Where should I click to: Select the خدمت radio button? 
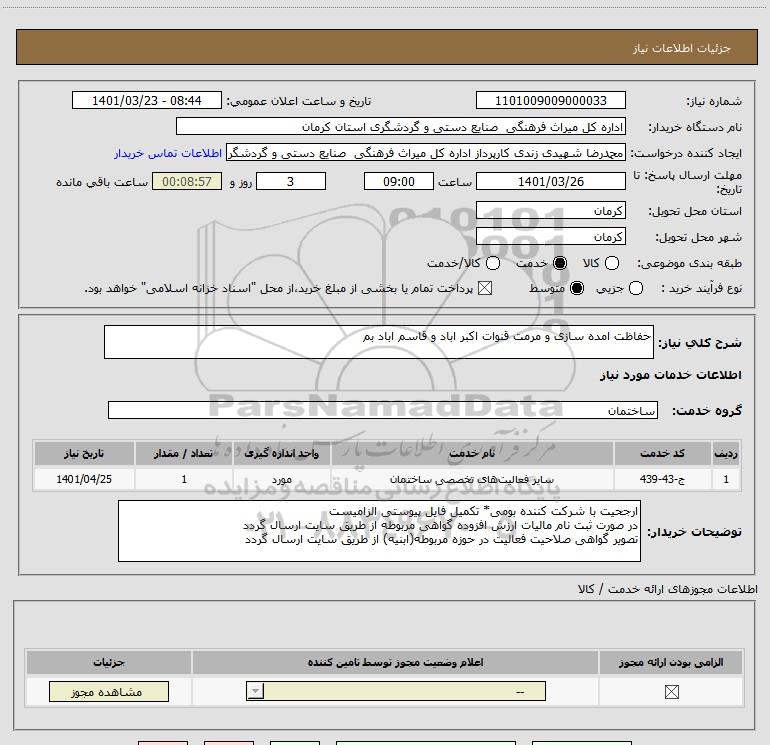click(x=560, y=263)
